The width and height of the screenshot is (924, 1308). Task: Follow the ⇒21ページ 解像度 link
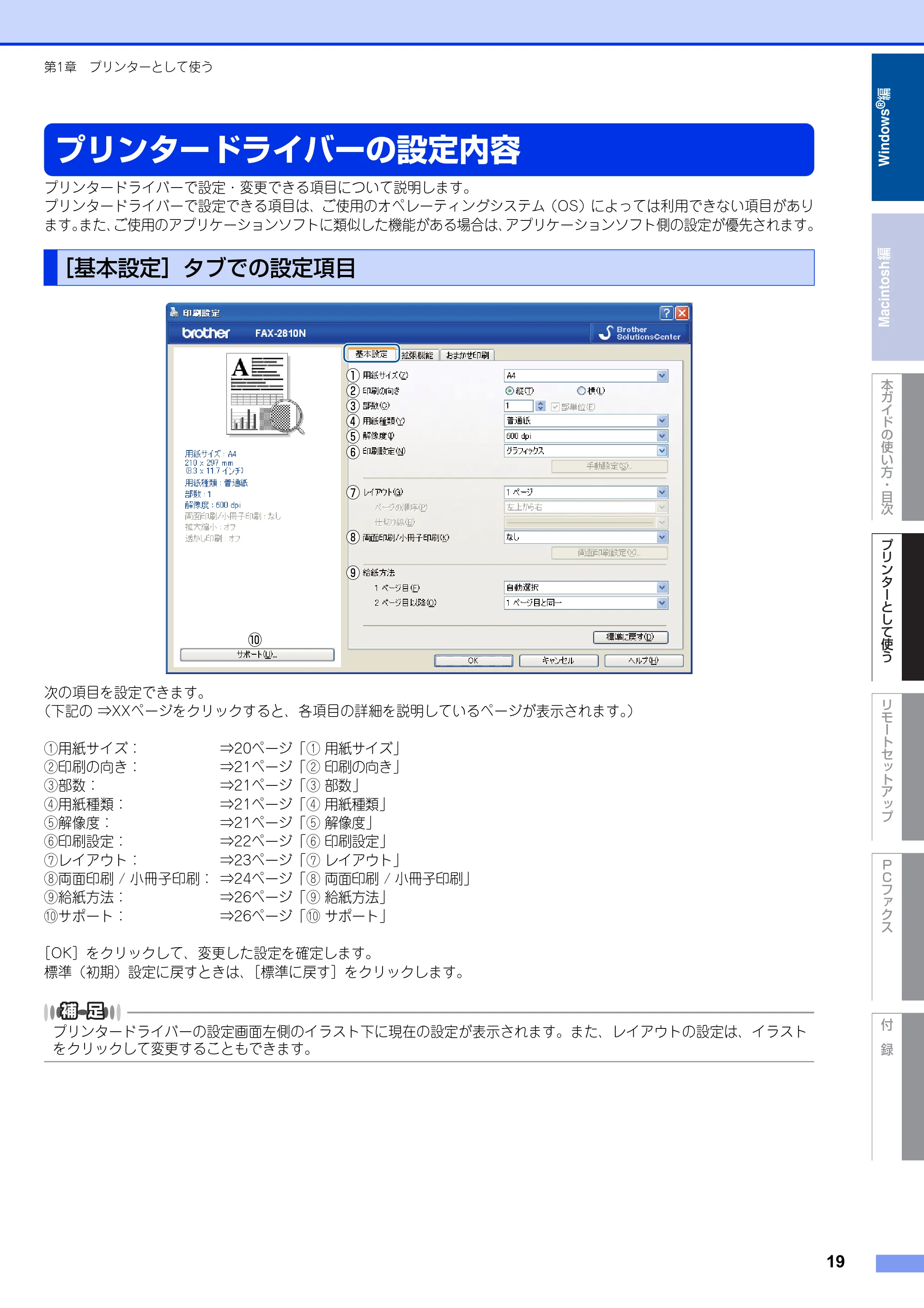(297, 822)
